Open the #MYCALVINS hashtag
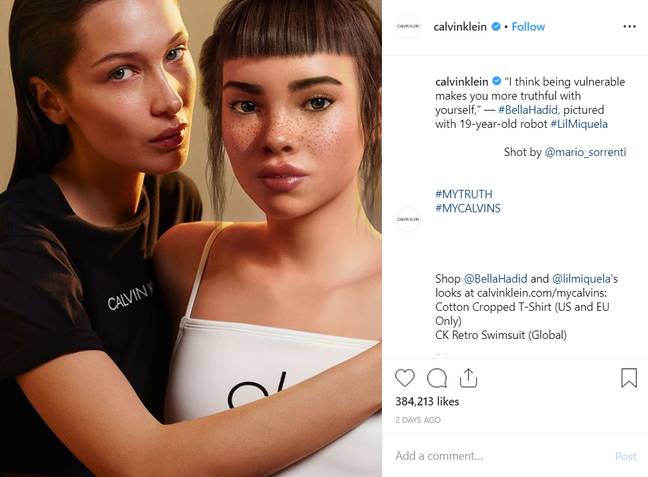Viewport: 648px width, 477px height. pyautogui.click(x=468, y=208)
